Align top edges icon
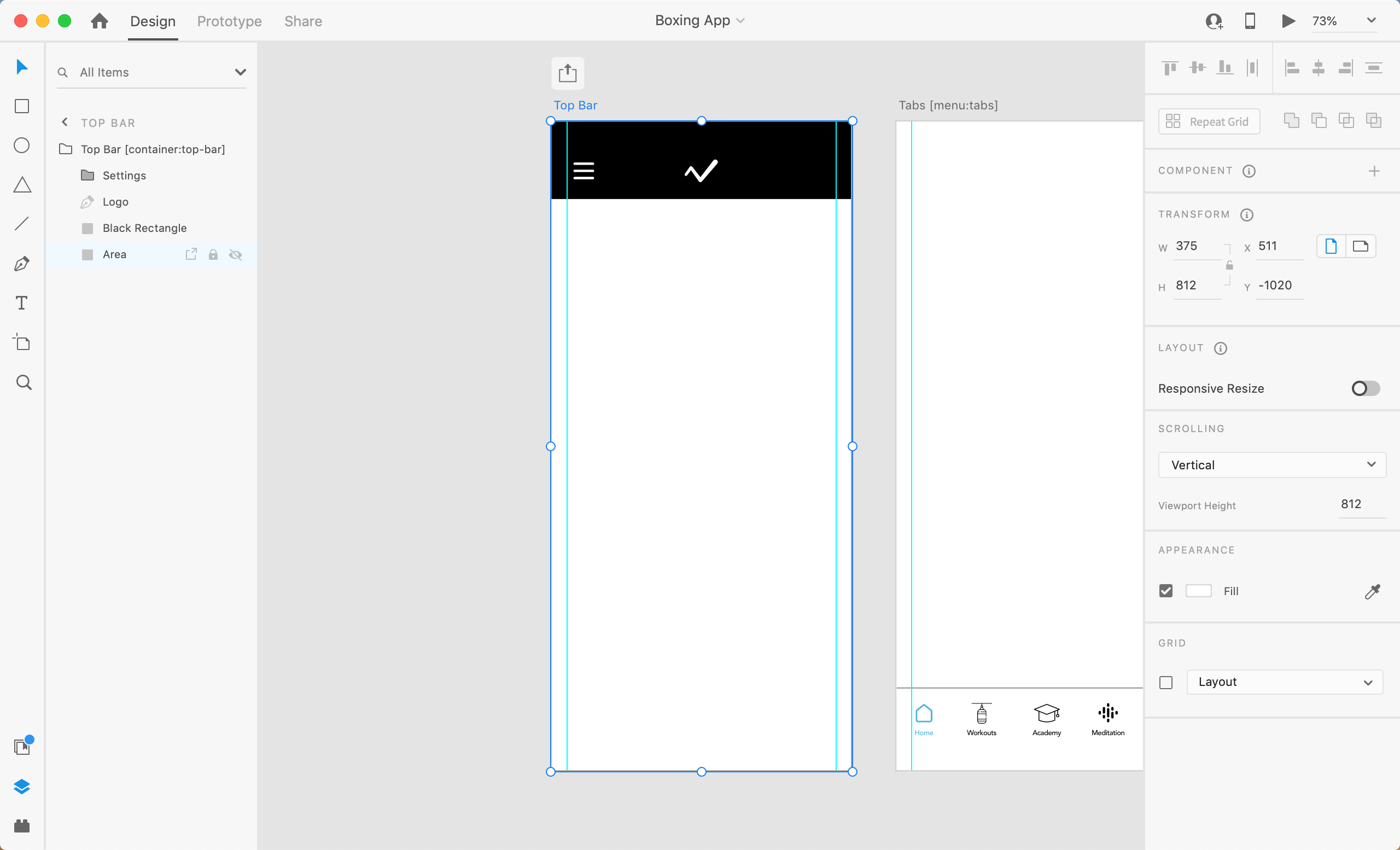This screenshot has height=850, width=1400. tap(1170, 68)
